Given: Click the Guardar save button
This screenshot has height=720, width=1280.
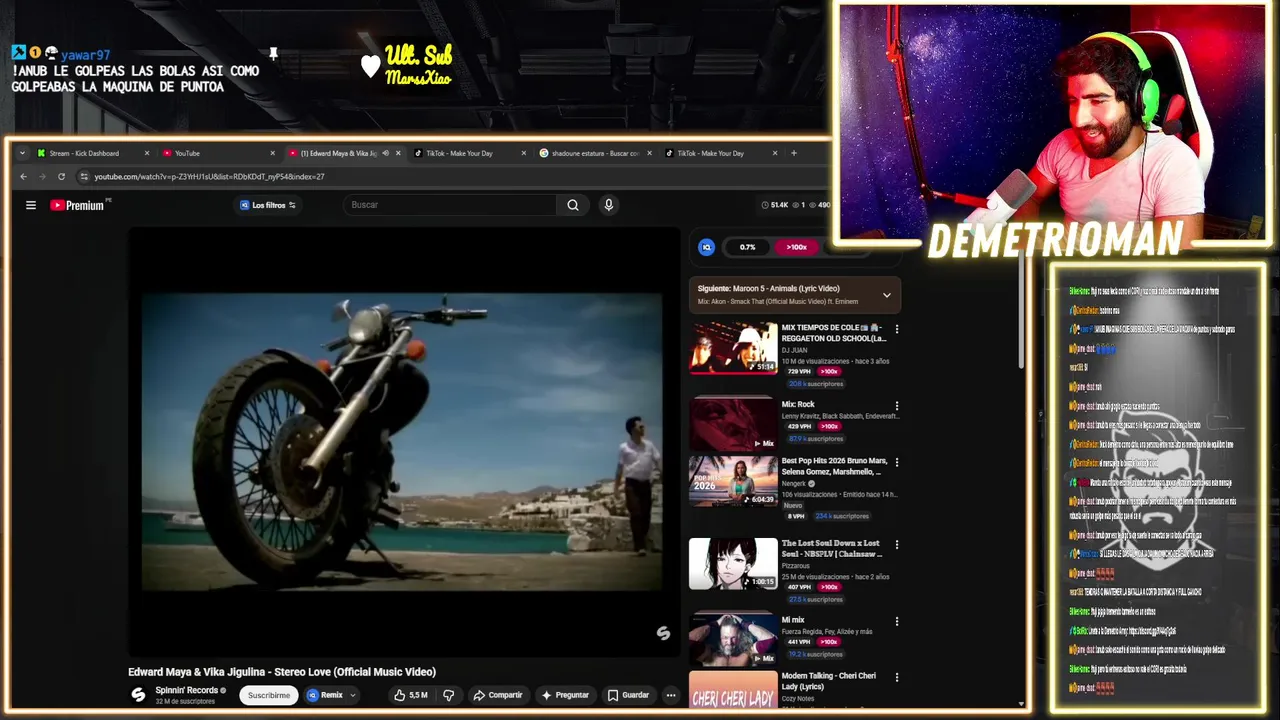Looking at the screenshot, I should point(629,695).
